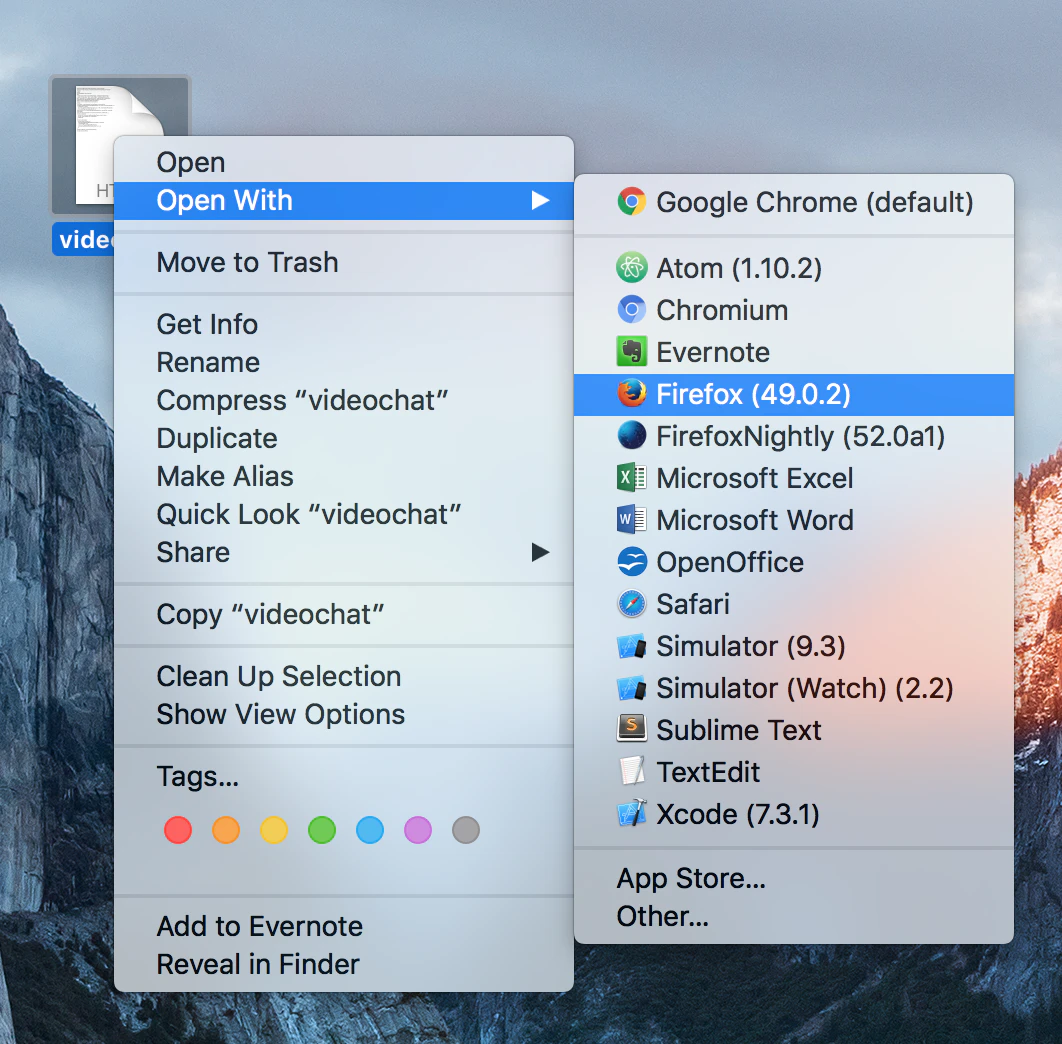The image size is (1062, 1044).
Task: Click the Microsoft Excel icon
Action: coord(631,478)
